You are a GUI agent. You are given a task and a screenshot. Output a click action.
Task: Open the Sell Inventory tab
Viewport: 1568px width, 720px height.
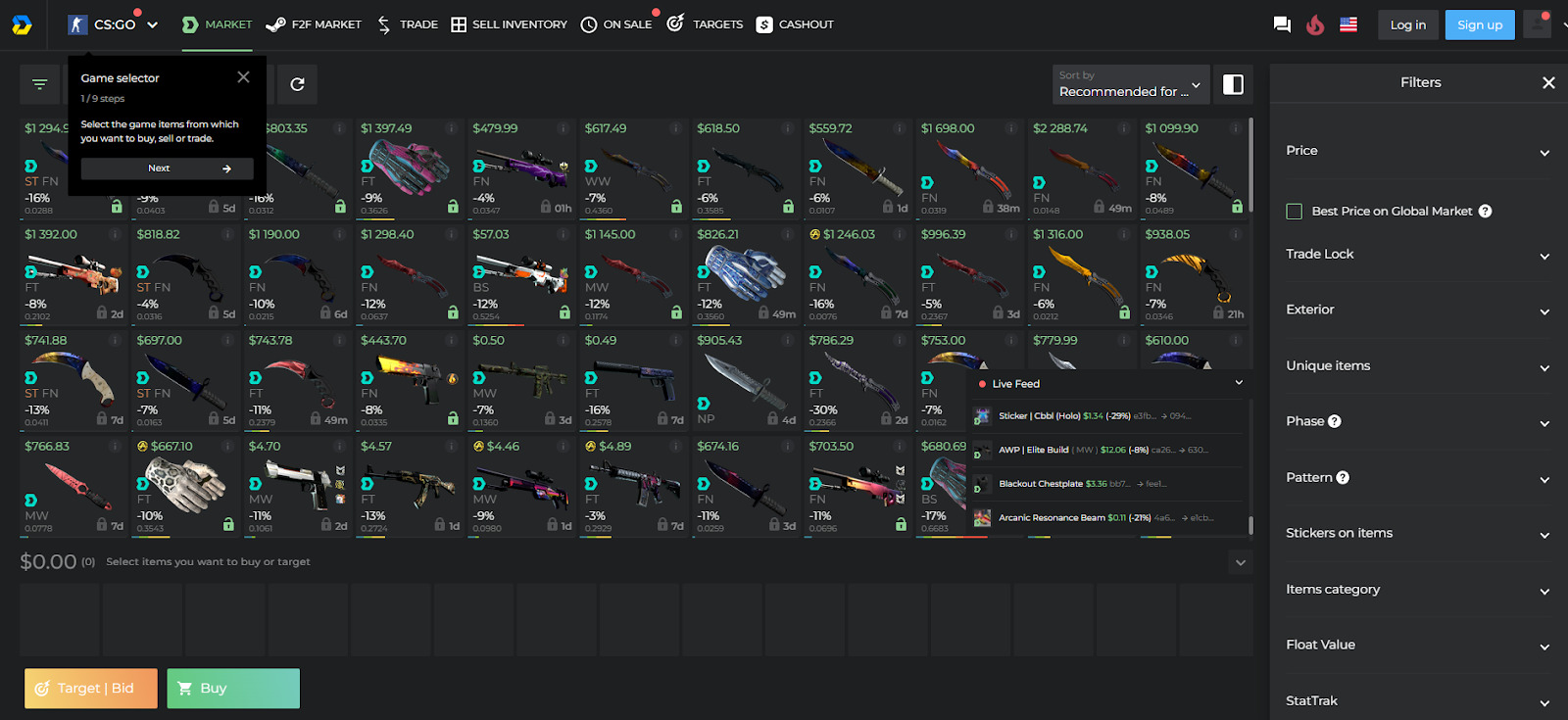tap(509, 24)
